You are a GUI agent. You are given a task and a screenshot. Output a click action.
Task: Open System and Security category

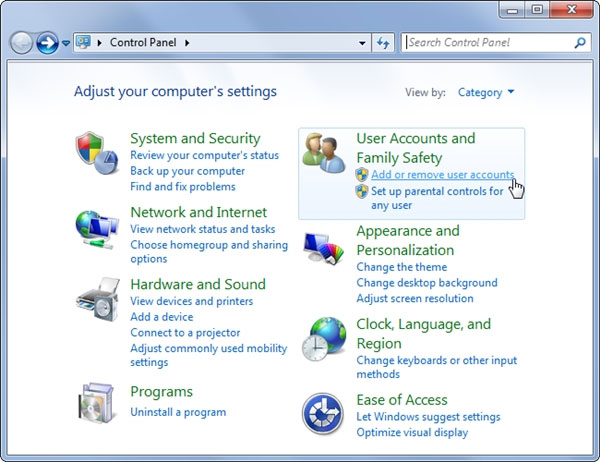click(195, 138)
